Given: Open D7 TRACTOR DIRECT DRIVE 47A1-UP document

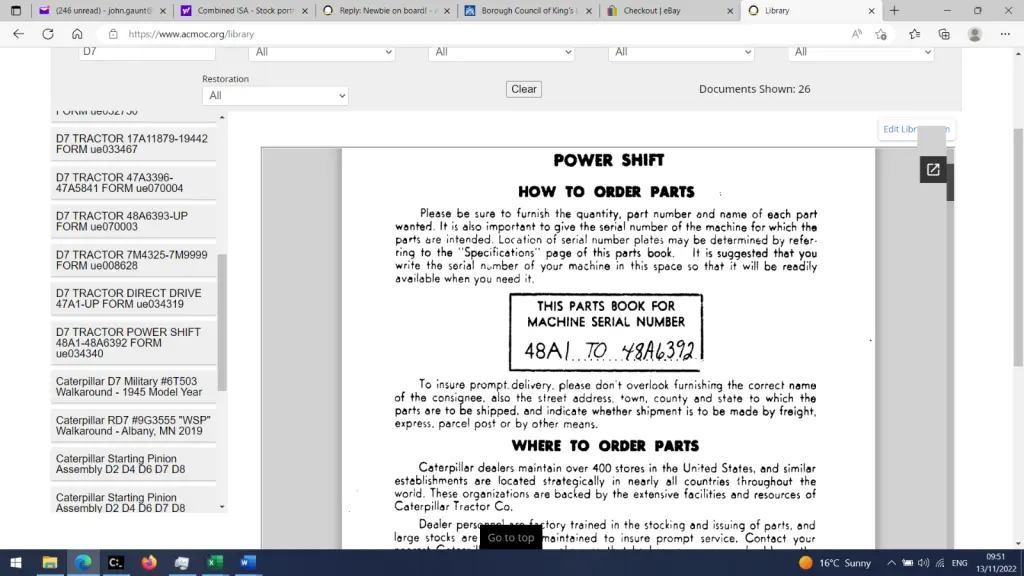Looking at the screenshot, I should click(x=134, y=298).
